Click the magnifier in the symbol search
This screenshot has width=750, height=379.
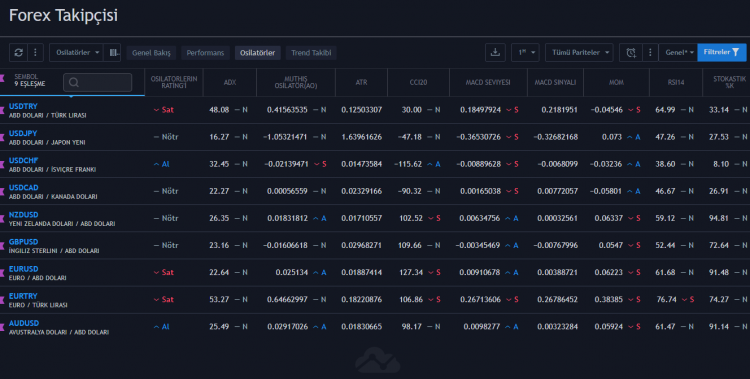(x=74, y=82)
